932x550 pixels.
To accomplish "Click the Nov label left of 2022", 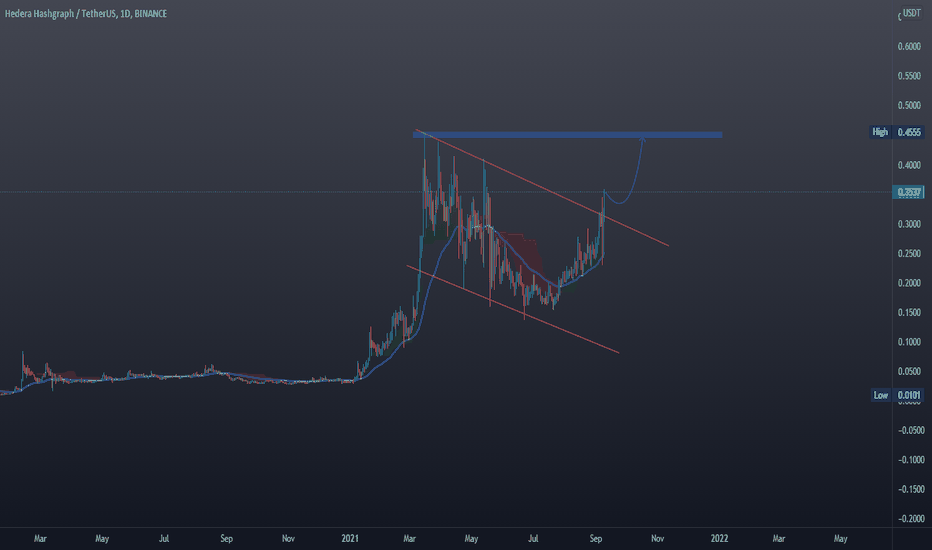I will tap(657, 538).
